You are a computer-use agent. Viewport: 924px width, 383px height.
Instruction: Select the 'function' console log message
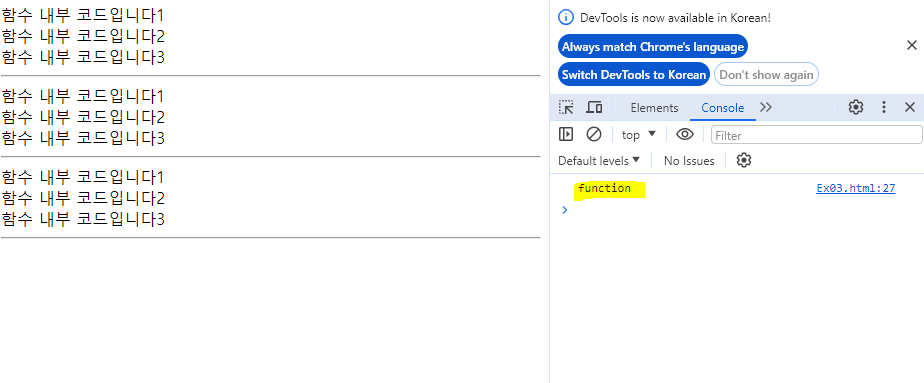tap(605, 189)
